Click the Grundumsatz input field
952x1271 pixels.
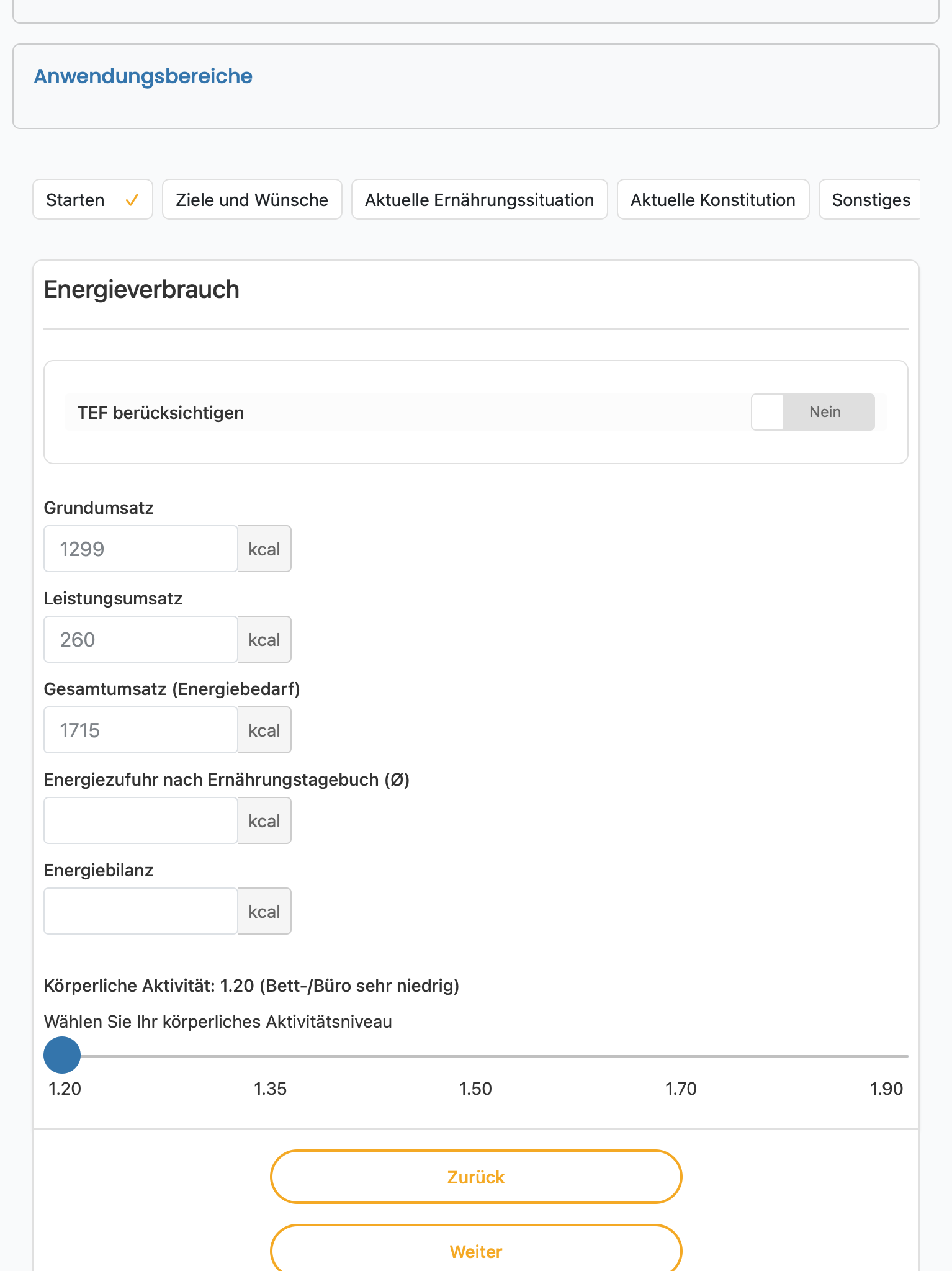tap(141, 549)
